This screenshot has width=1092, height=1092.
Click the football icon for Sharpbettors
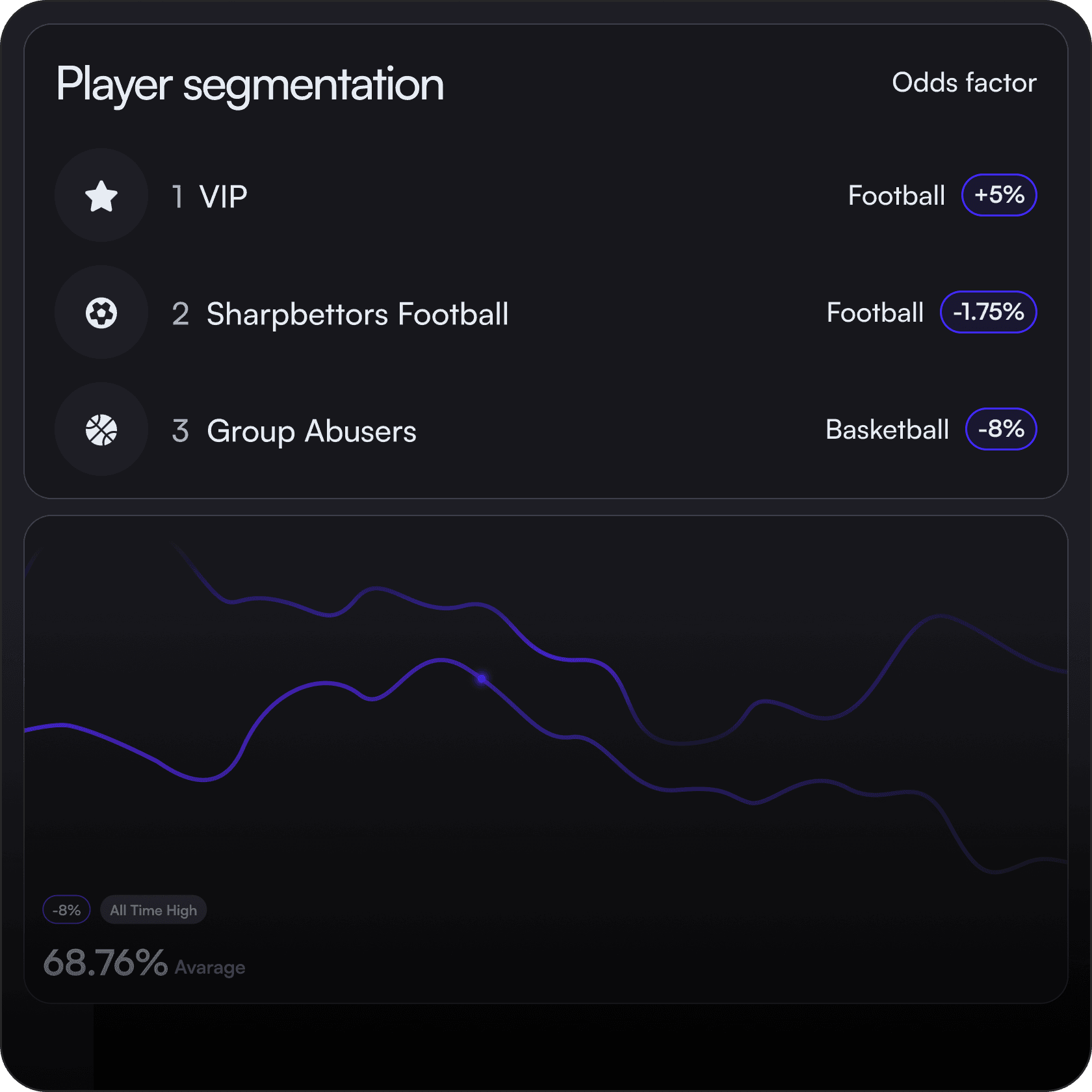[101, 313]
